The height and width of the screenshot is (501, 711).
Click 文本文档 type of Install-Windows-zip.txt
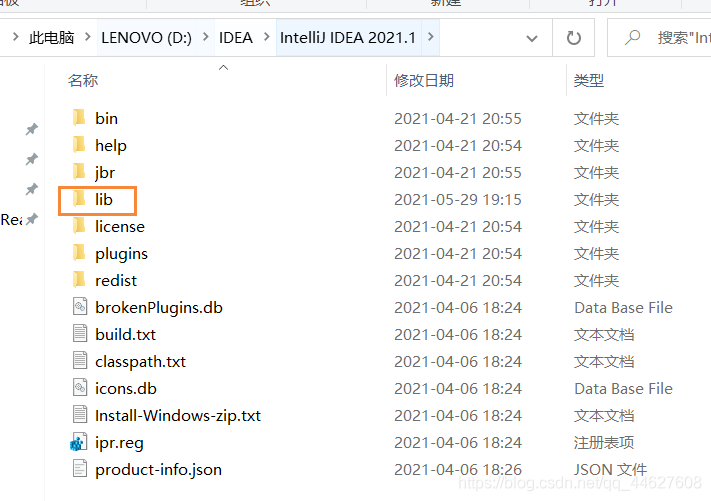point(604,416)
